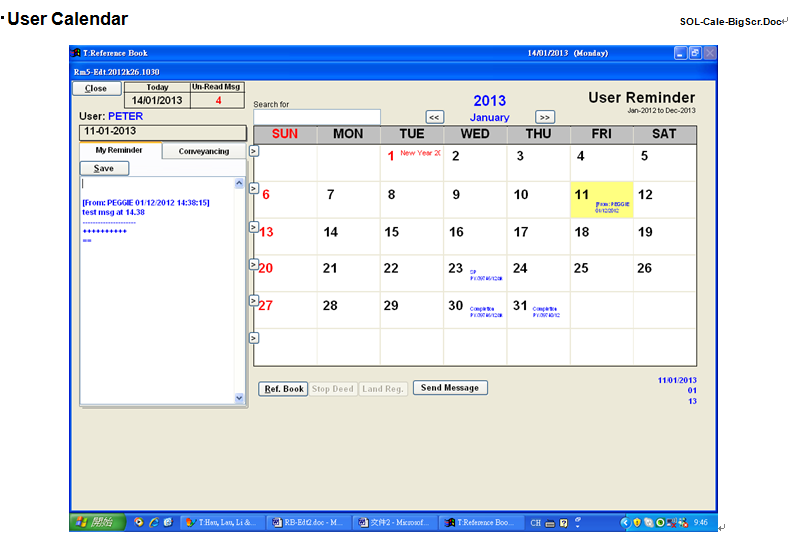The image size is (790, 540).
Task: Click the > expander for the first calendar week row
Action: point(254,151)
